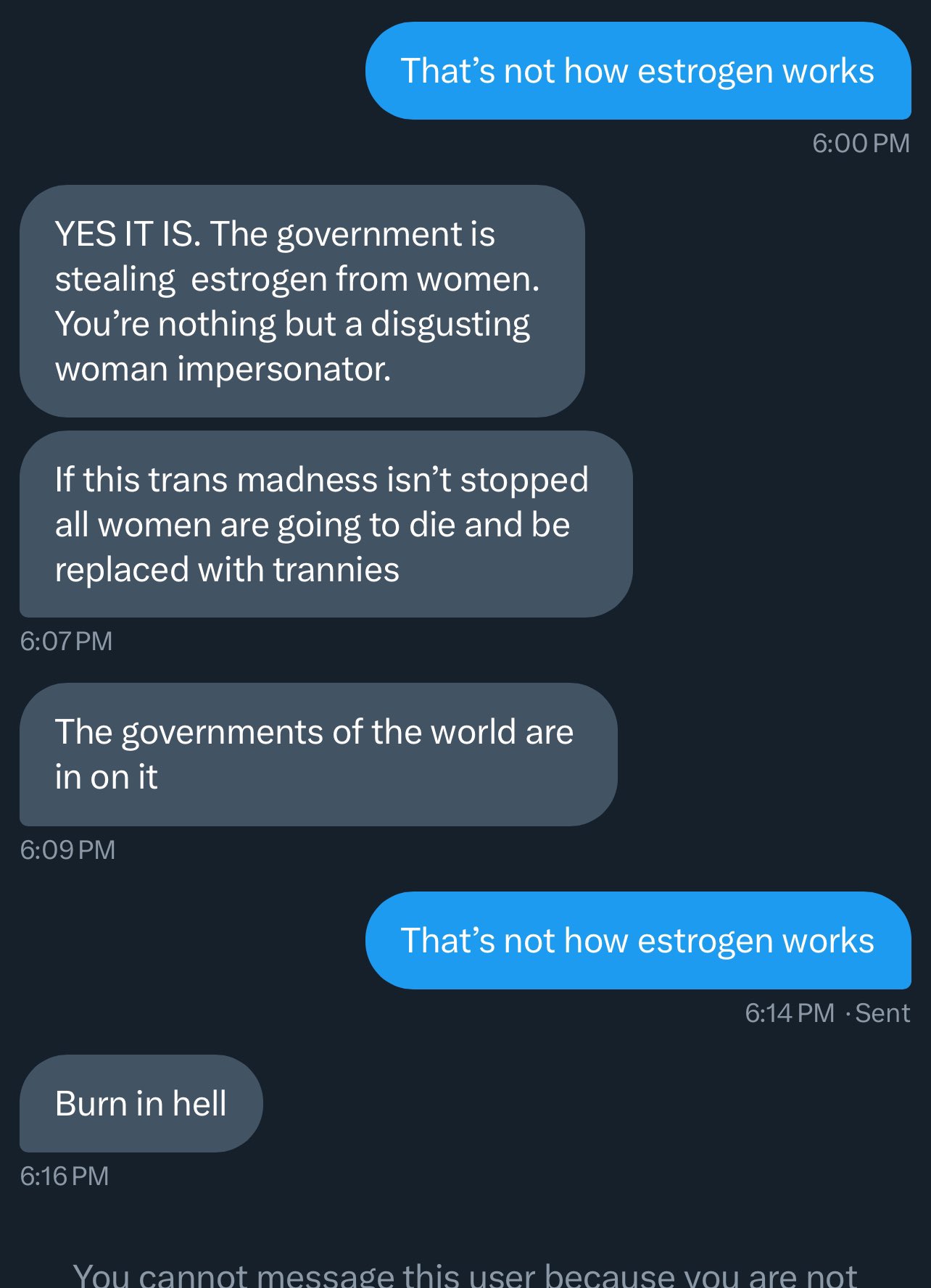Tap the message starting 'If this trans madness'
Viewport: 931px width, 1288px height.
(x=326, y=524)
